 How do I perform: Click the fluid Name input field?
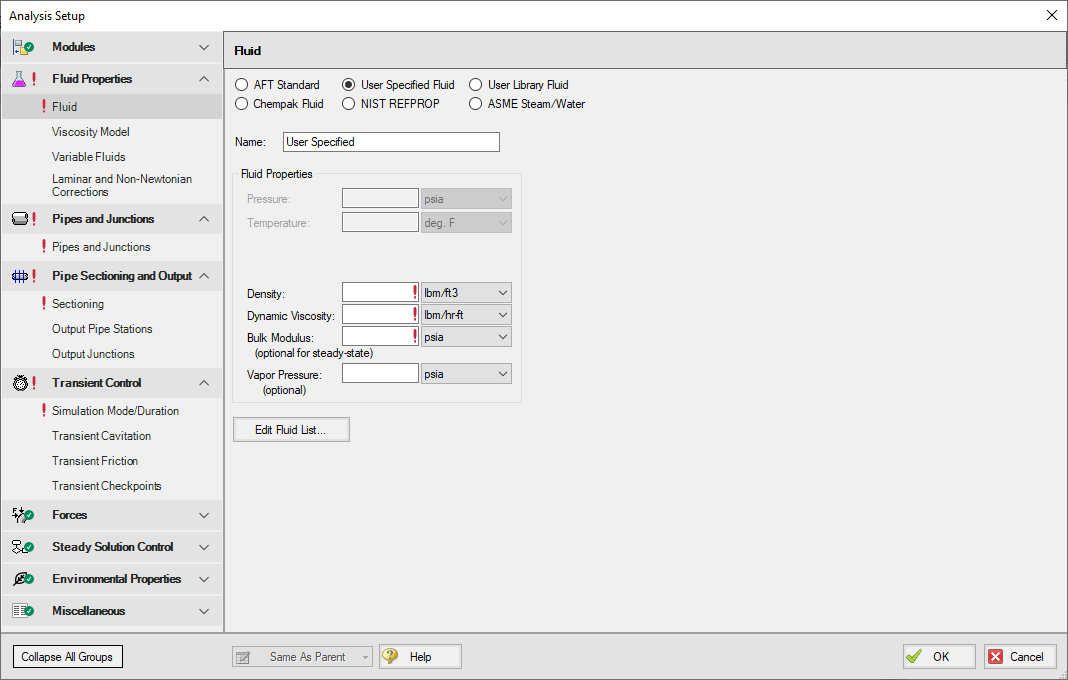tap(390, 141)
